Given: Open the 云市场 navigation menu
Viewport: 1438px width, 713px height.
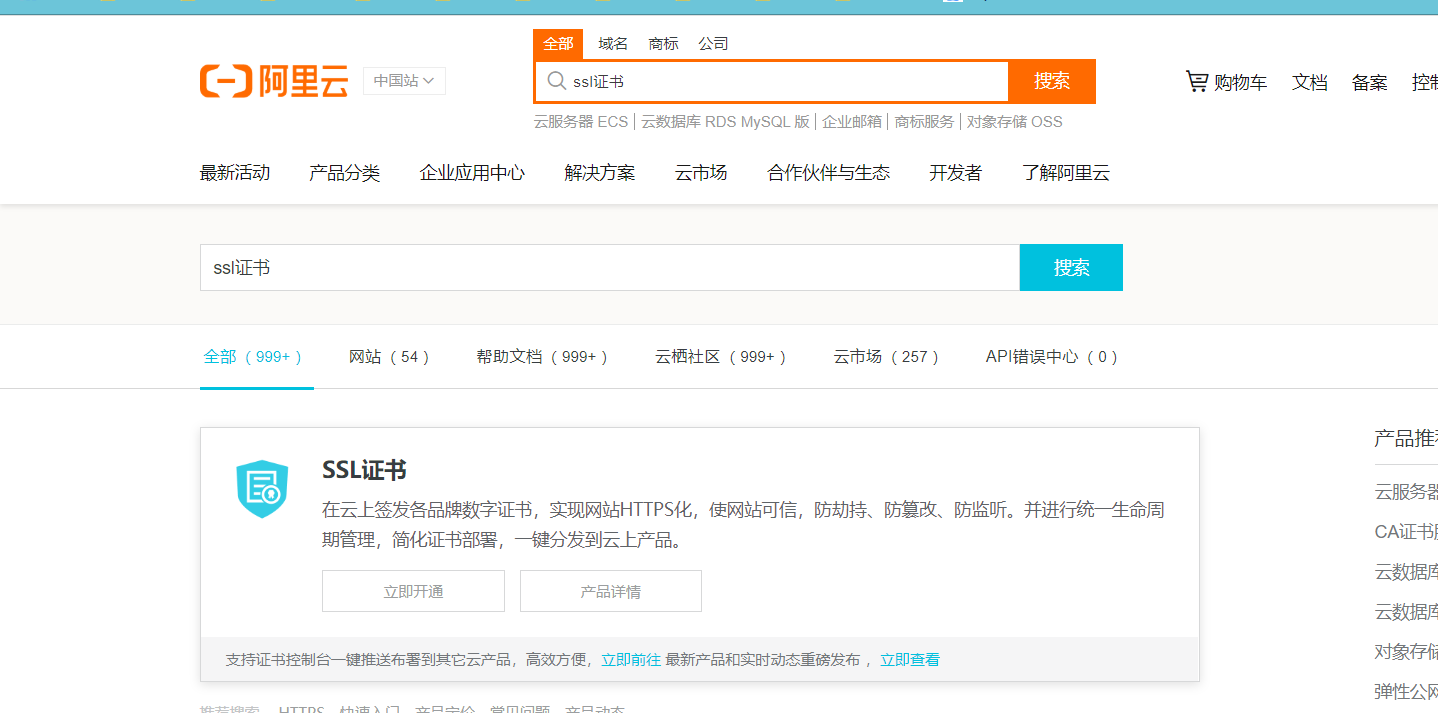Looking at the screenshot, I should point(701,172).
